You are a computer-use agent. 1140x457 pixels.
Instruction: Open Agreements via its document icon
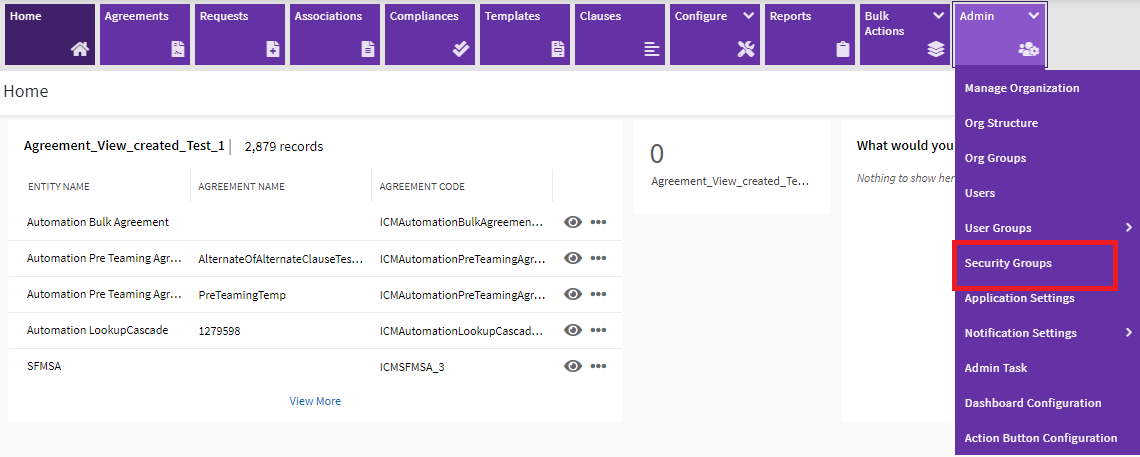coord(177,49)
